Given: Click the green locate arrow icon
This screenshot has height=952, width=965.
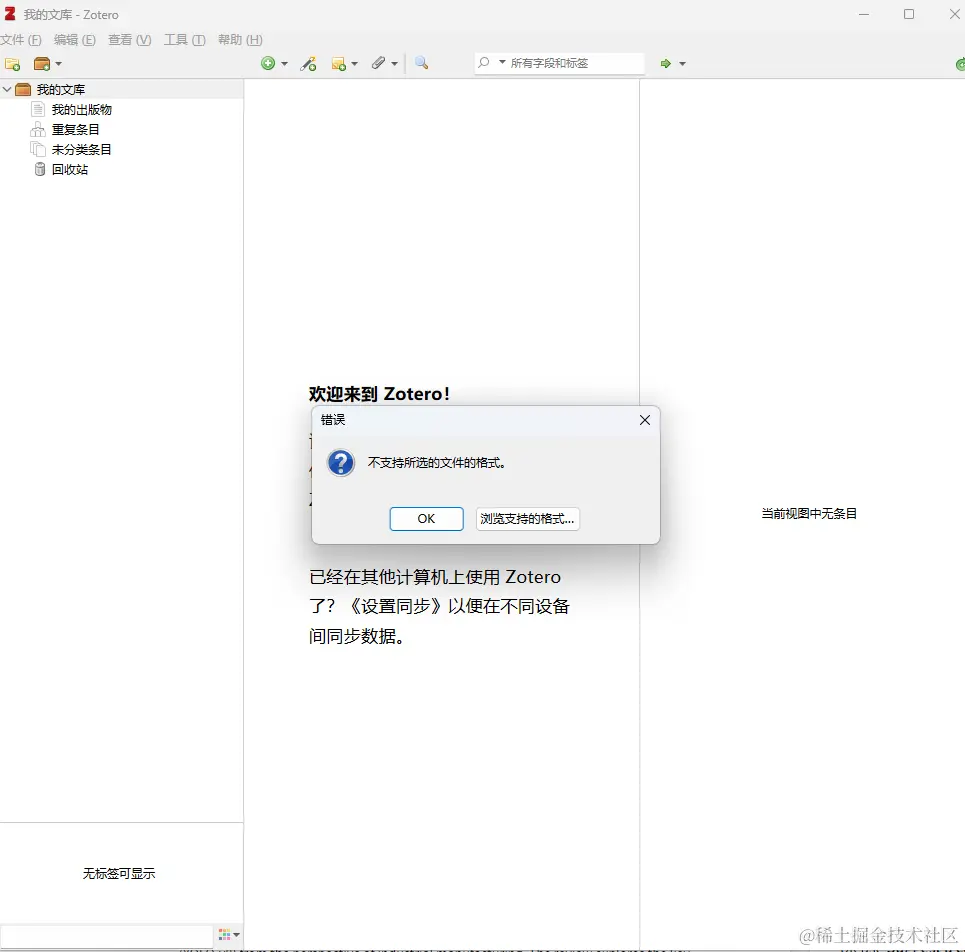Looking at the screenshot, I should pyautogui.click(x=665, y=63).
